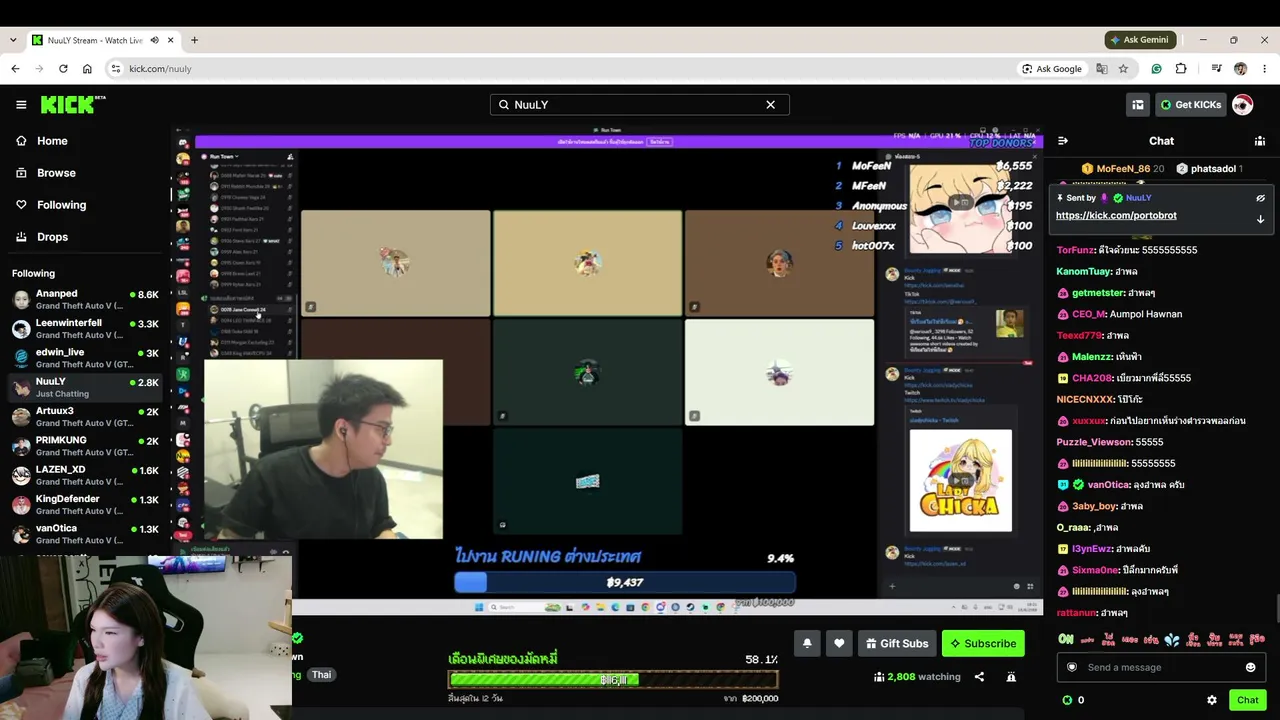Screen dimensions: 1280x720
Task: Open LAZEN_XD's followed channel
Action: tap(86, 475)
